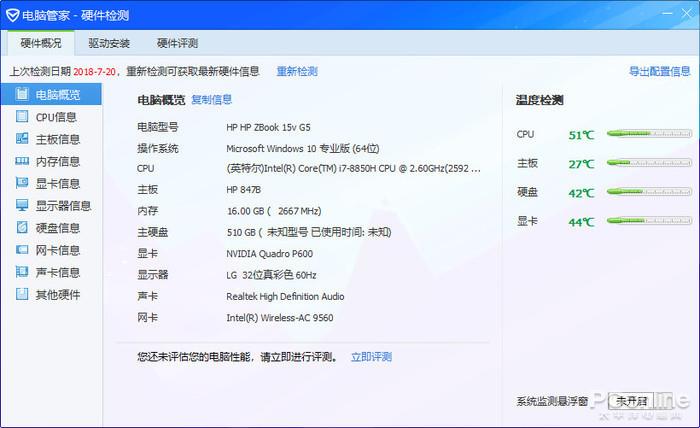Open the 网卡信息 network card icon
Screen dimensions: 700x428
[x=22, y=249]
